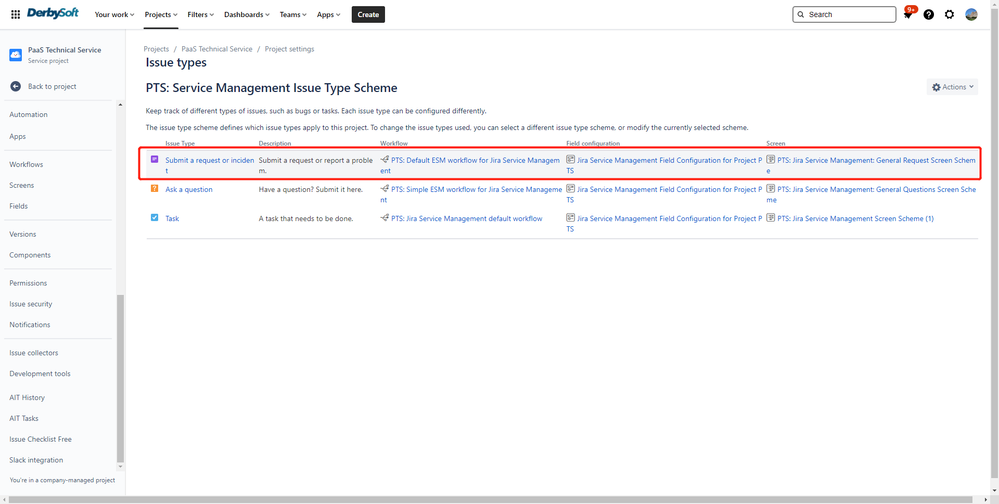The height and width of the screenshot is (504, 999).
Task: Open Notifications in the sidebar
Action: pos(30,325)
